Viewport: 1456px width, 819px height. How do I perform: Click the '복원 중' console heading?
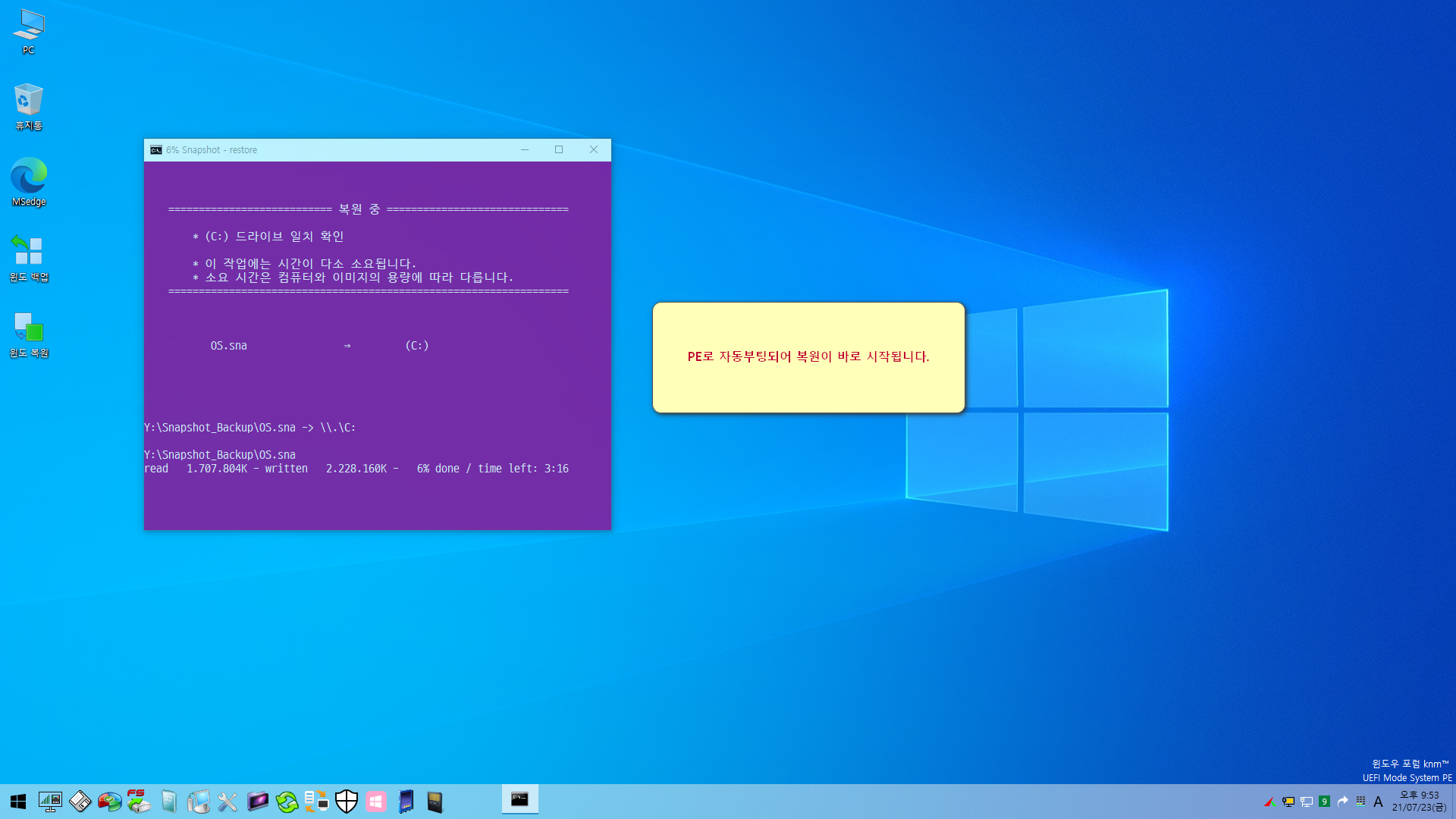point(359,209)
